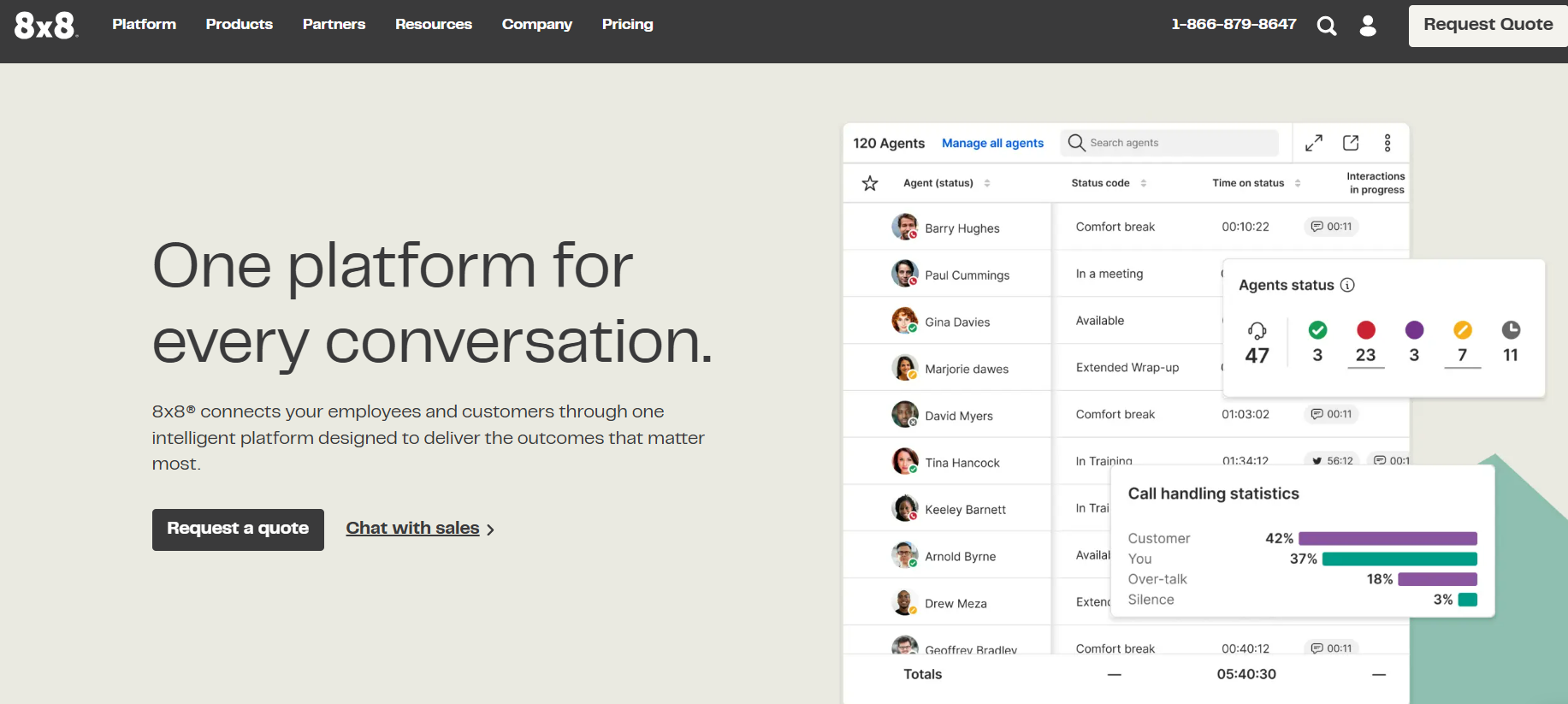Image resolution: width=1568 pixels, height=704 pixels.
Task: Click Tina Hancock avatar
Action: coord(905,462)
